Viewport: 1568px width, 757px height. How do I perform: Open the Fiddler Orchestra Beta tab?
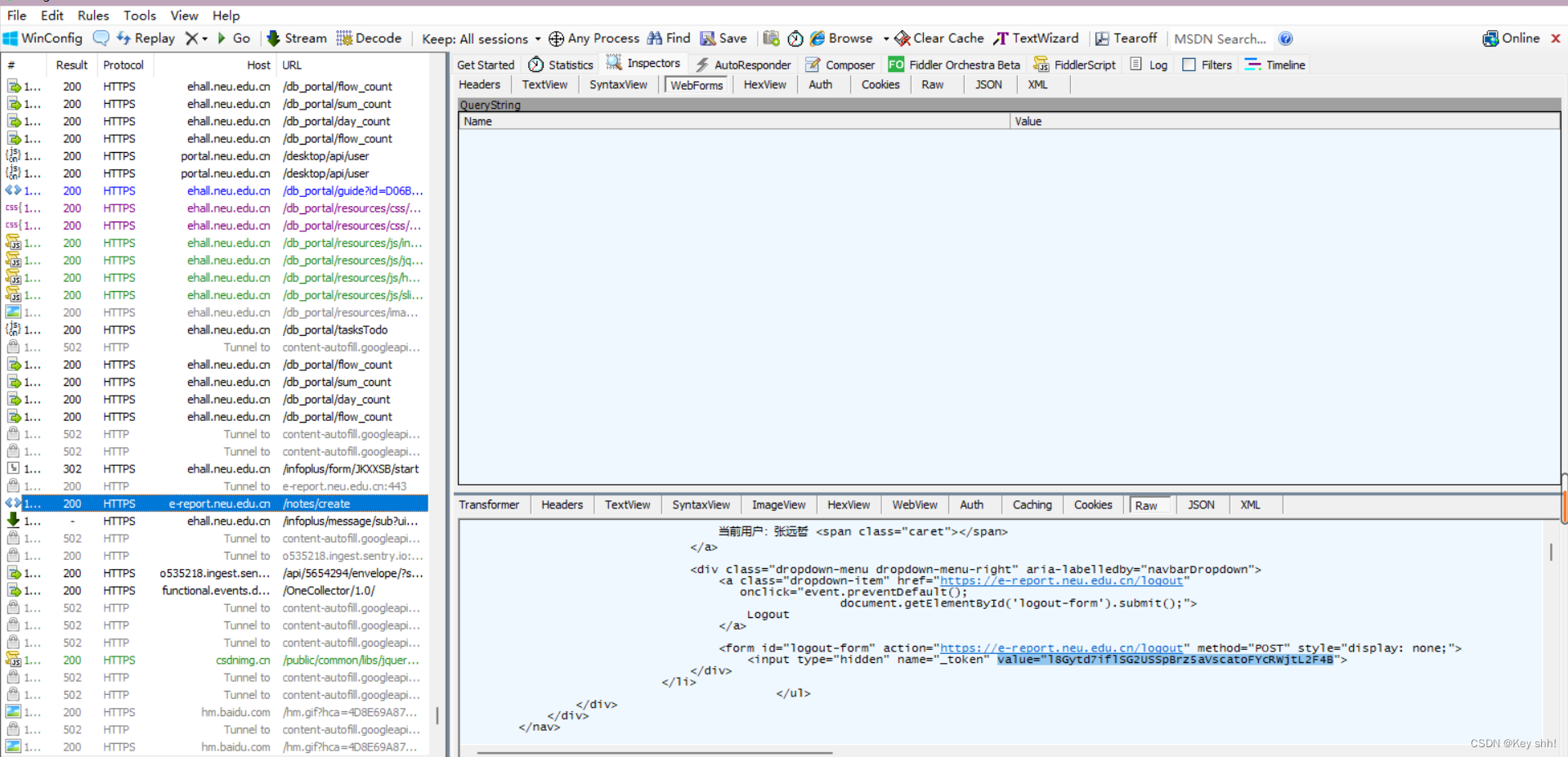click(955, 65)
